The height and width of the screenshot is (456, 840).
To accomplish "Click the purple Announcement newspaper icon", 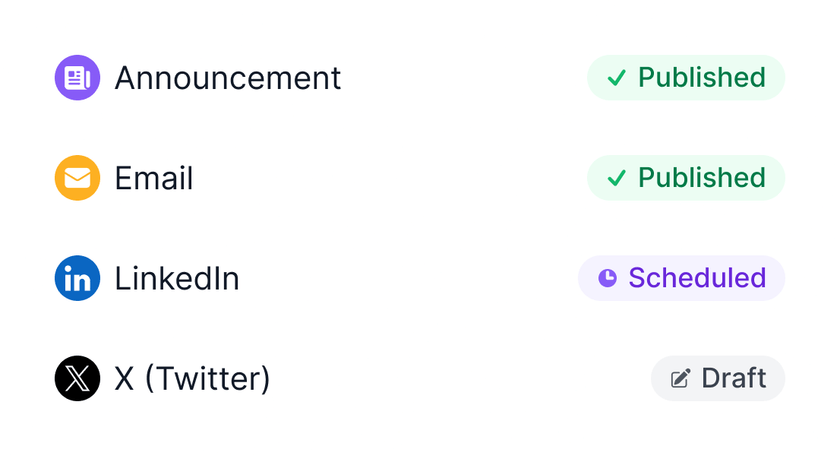I will 77,78.
